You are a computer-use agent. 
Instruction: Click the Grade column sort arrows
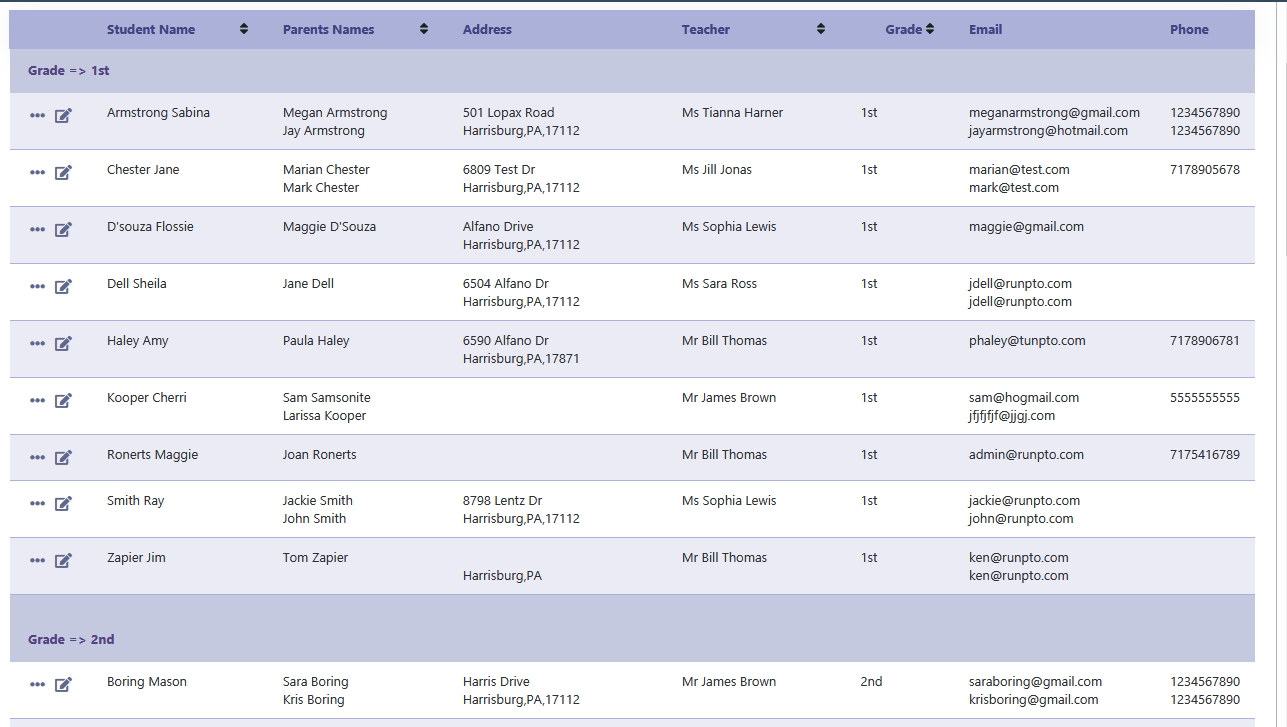(x=930, y=29)
